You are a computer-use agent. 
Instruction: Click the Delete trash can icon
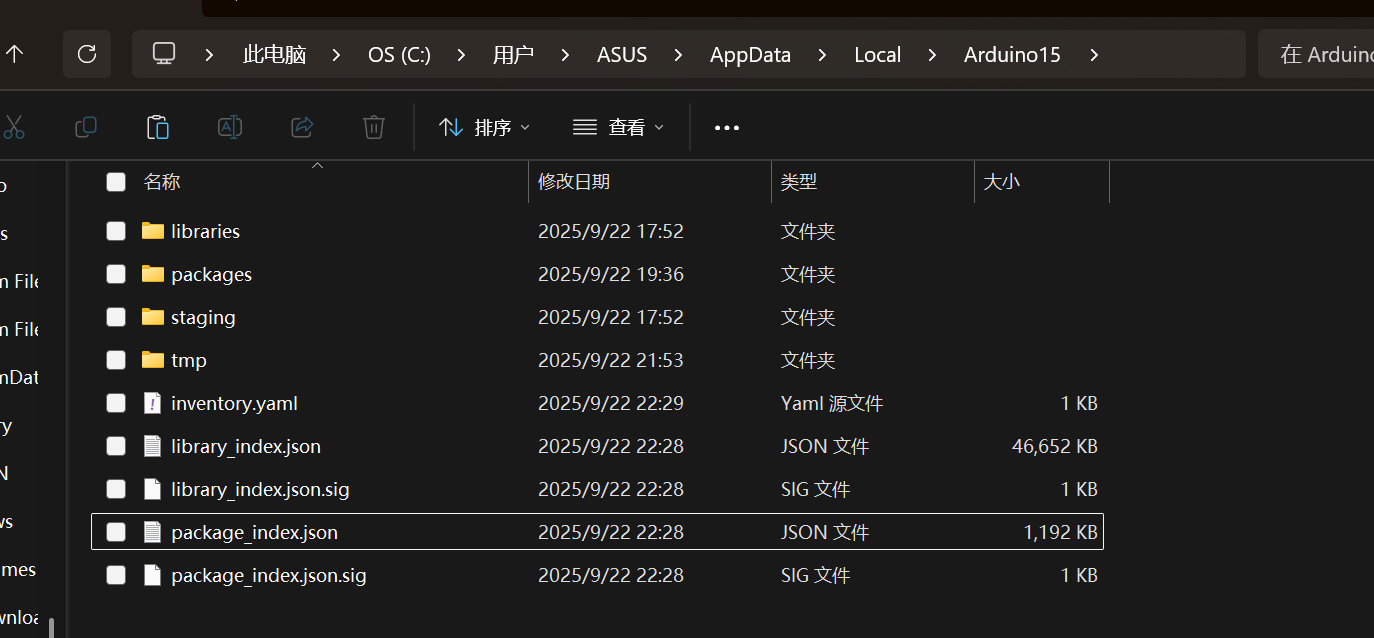[x=374, y=127]
